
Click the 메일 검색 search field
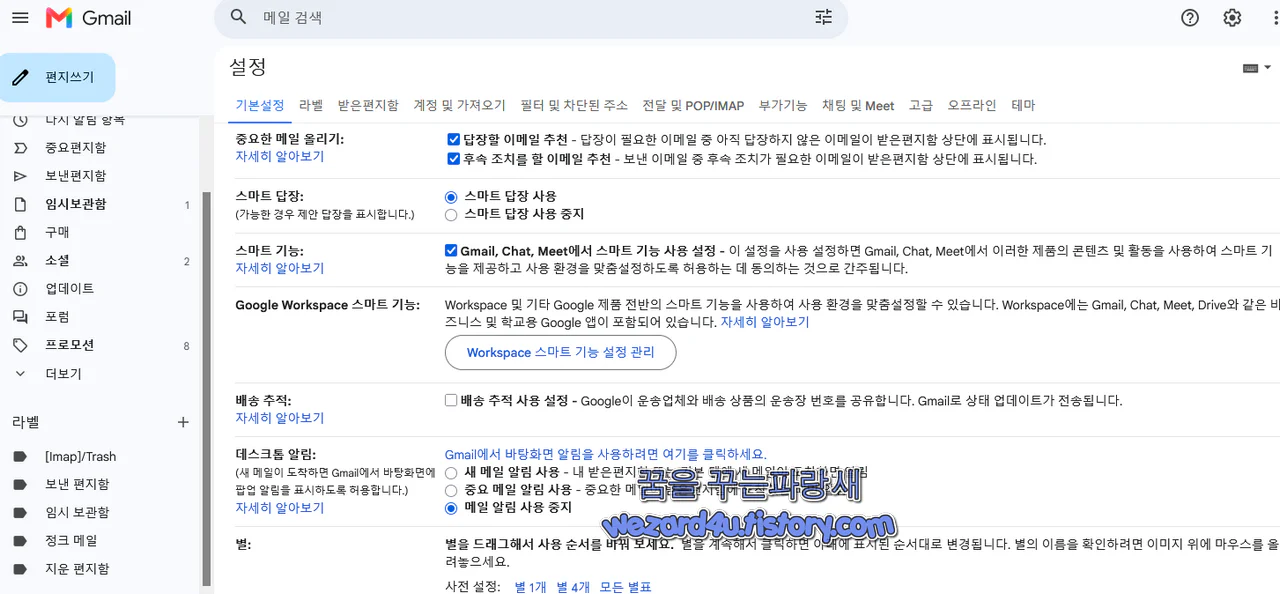[530, 18]
